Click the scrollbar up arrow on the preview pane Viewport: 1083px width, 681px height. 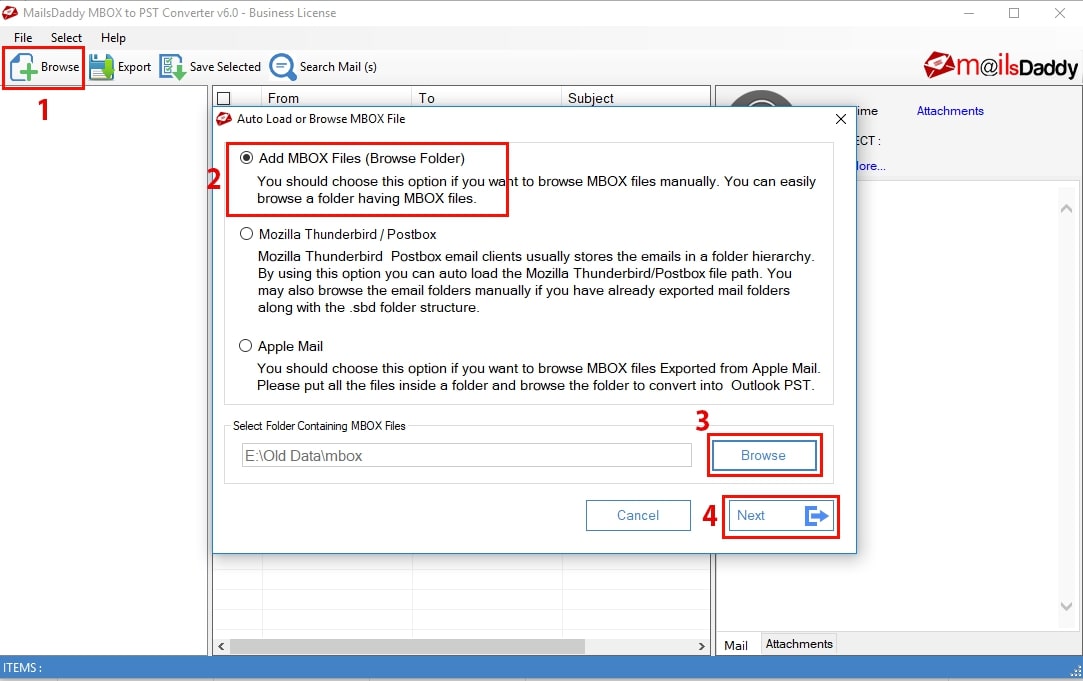click(x=1066, y=208)
